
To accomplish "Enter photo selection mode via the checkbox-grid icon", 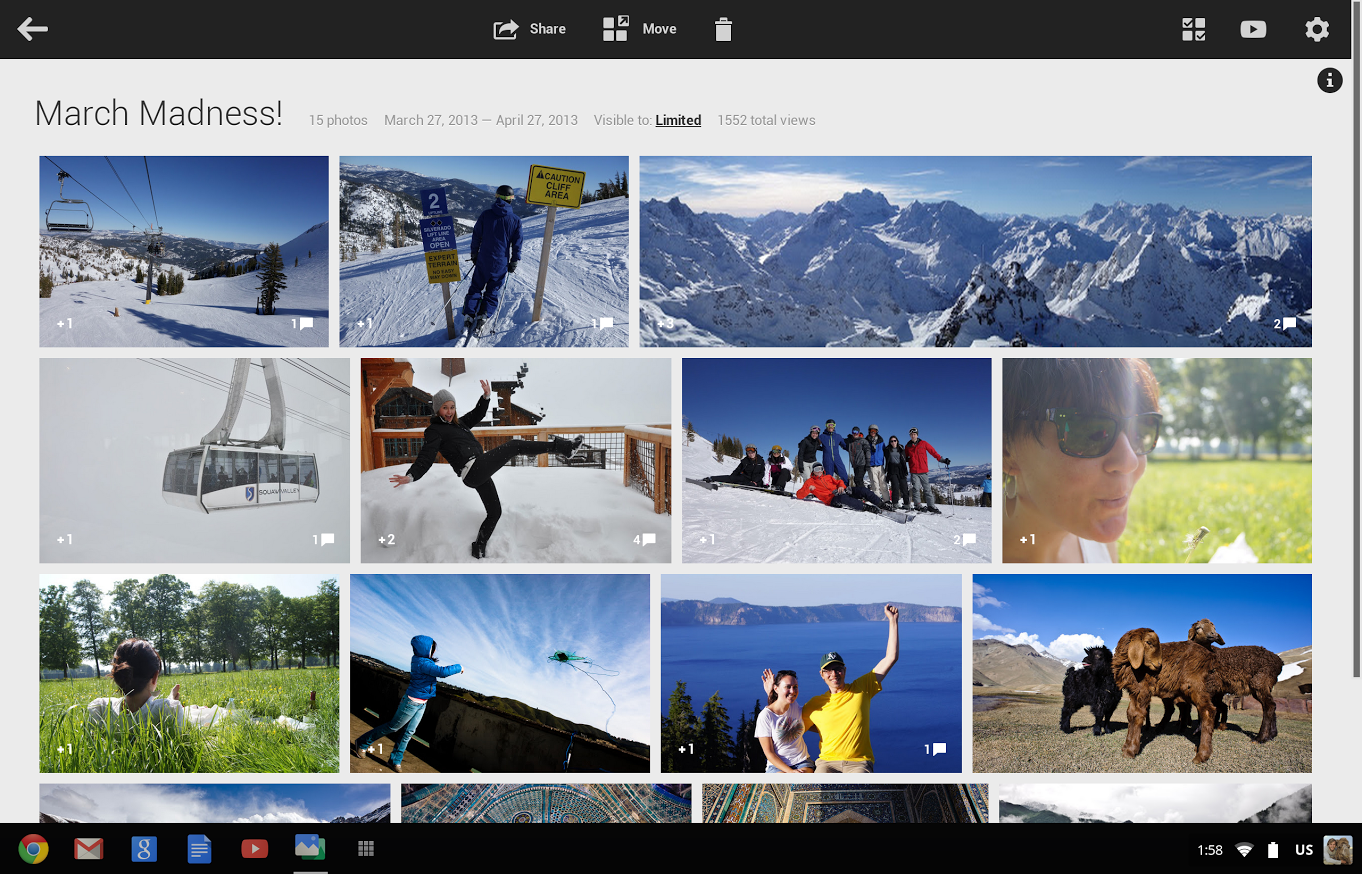I will tap(1193, 28).
